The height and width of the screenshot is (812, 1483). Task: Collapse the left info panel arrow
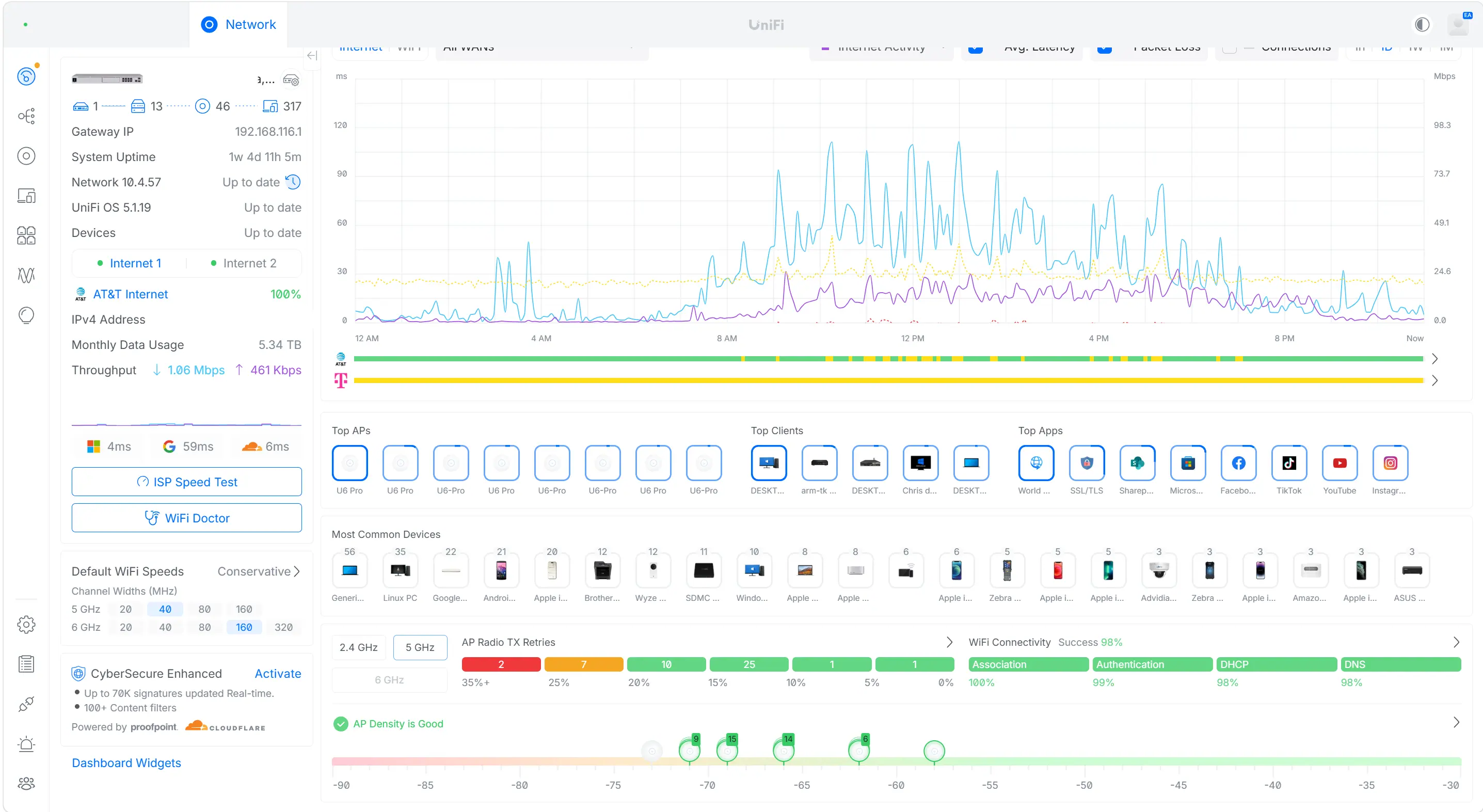[312, 55]
